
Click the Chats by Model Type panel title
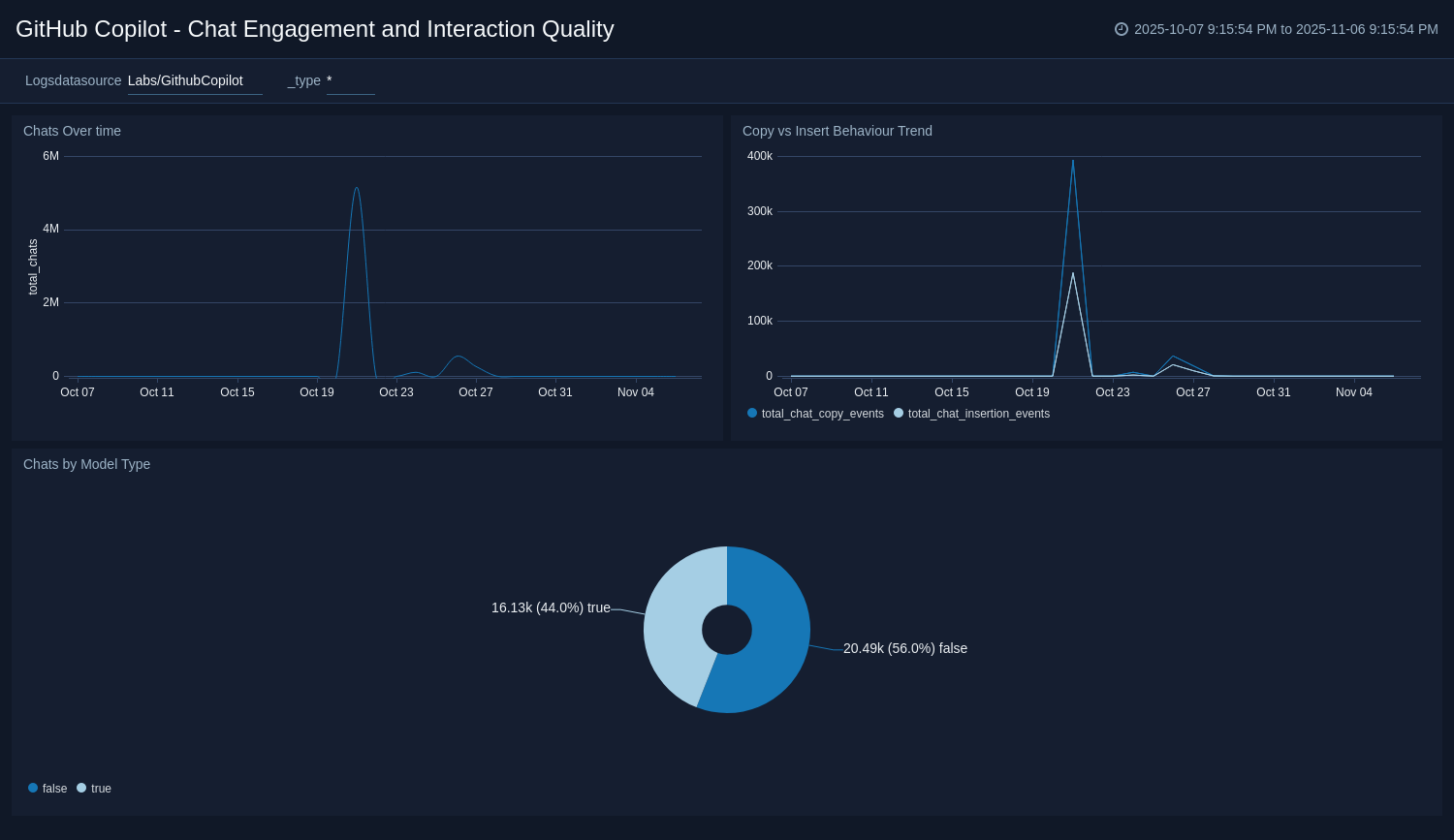(x=86, y=464)
